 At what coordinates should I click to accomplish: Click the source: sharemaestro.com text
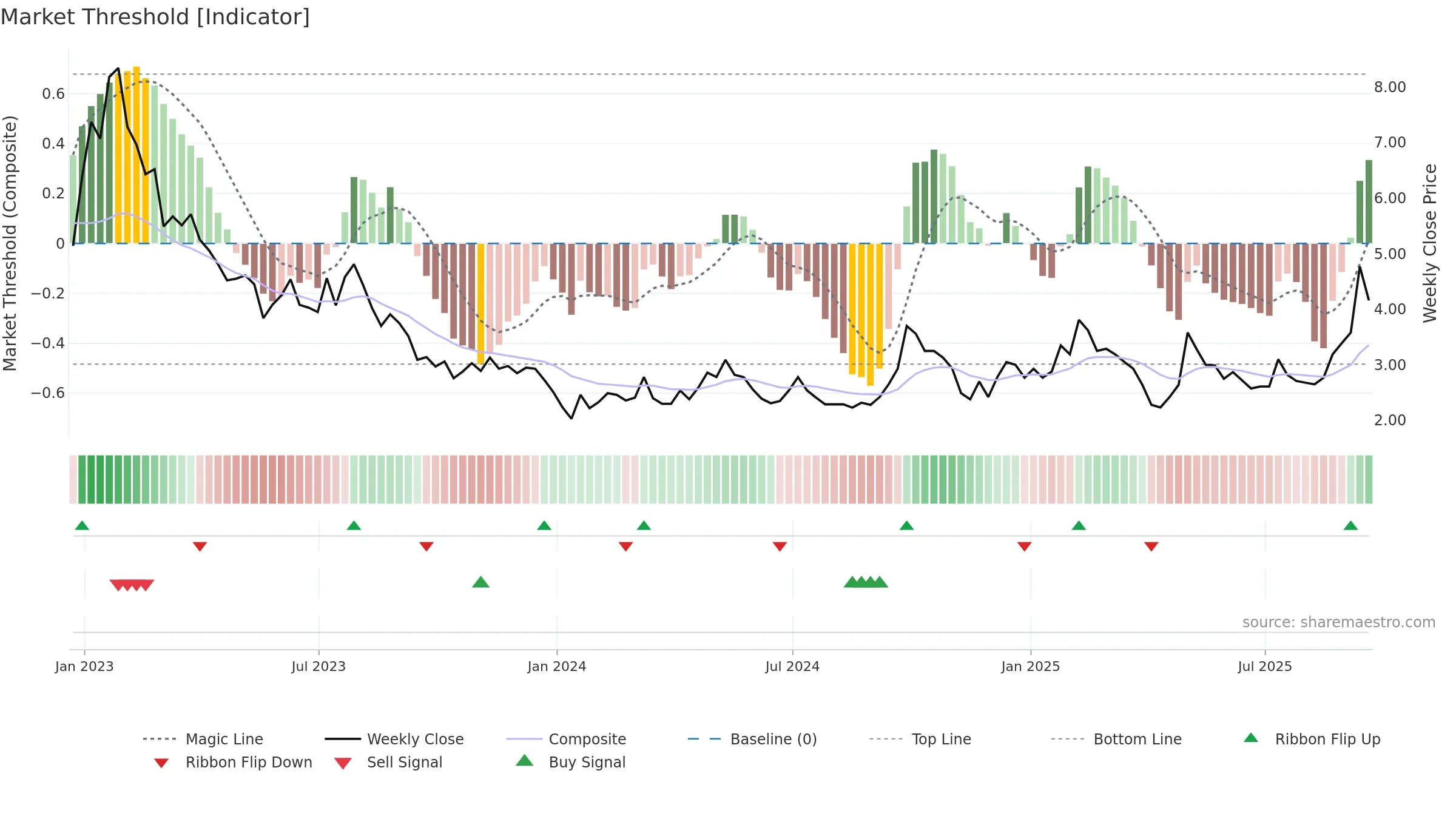point(1338,622)
